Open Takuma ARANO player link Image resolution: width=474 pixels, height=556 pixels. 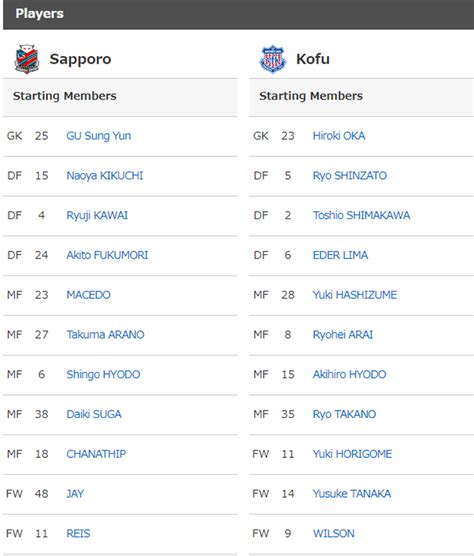tap(105, 334)
